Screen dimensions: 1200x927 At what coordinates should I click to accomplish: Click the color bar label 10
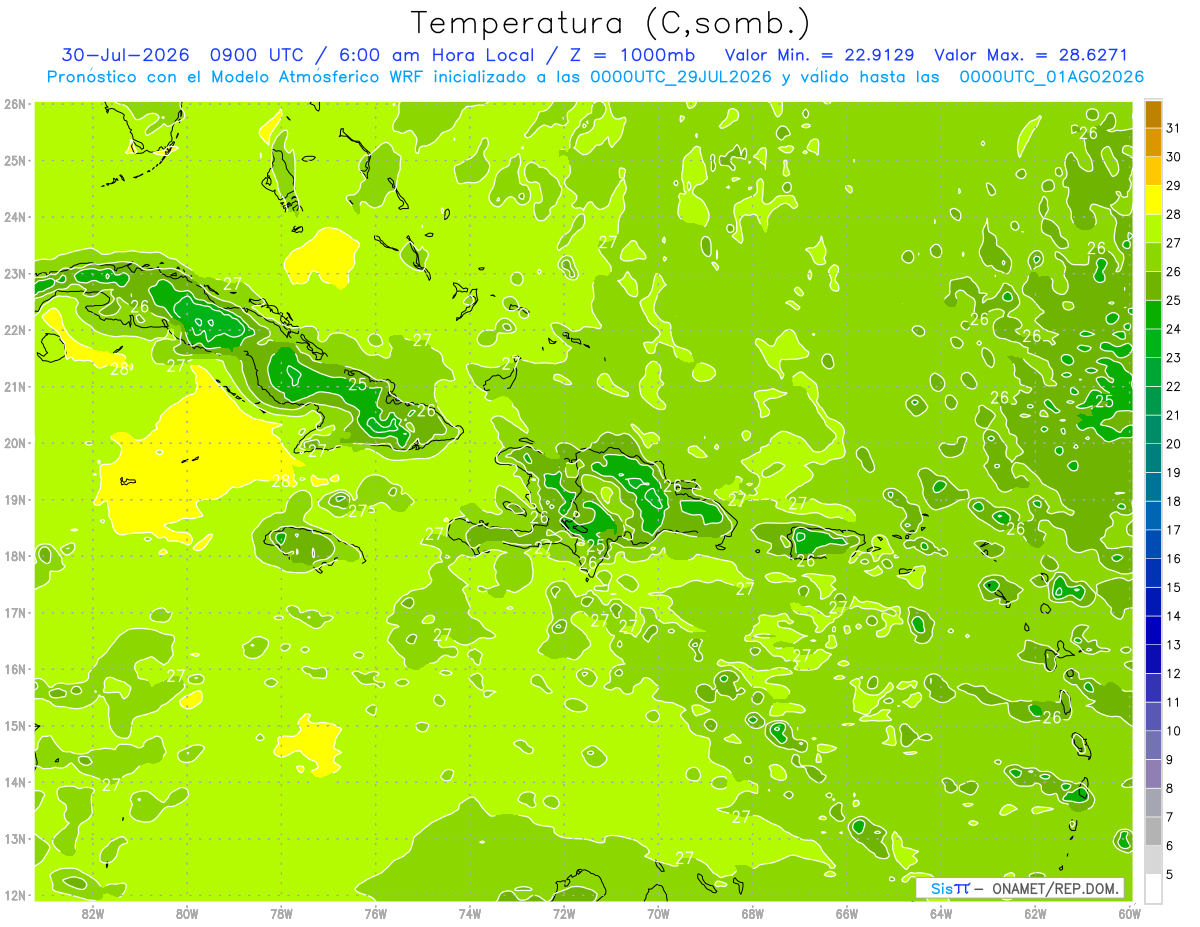click(1173, 731)
